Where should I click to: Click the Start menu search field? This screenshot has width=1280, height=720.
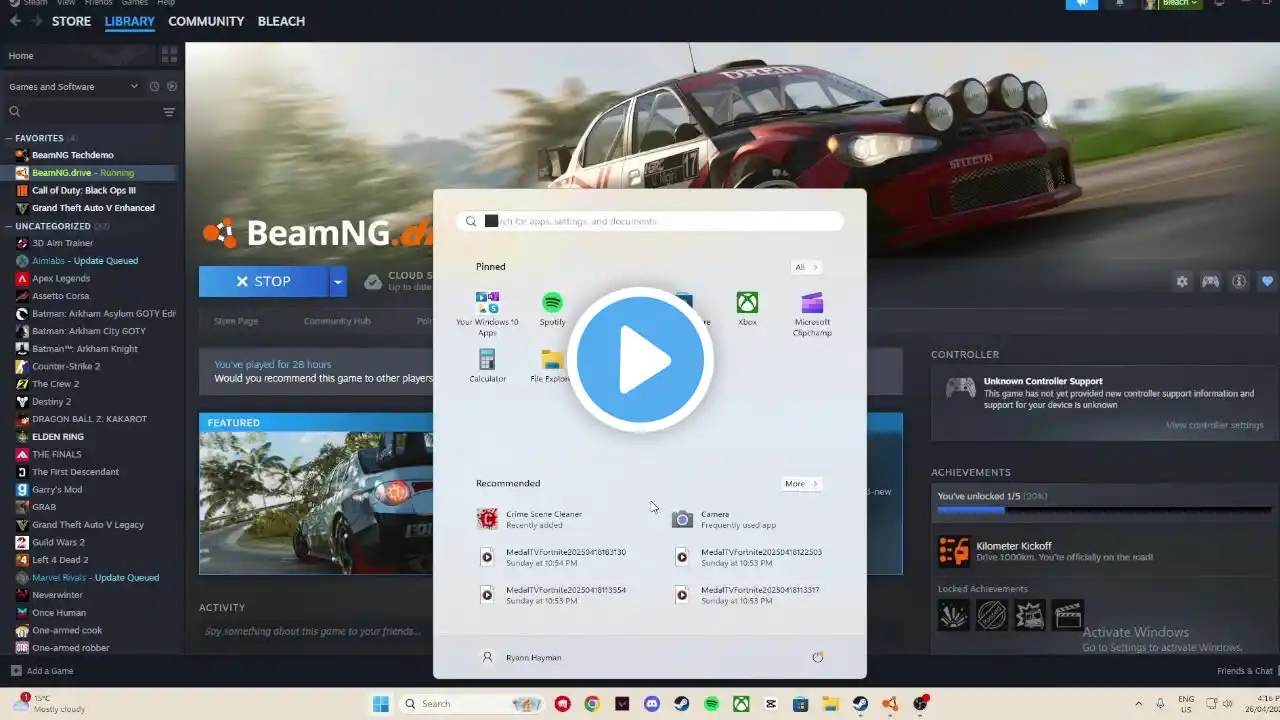tap(650, 221)
